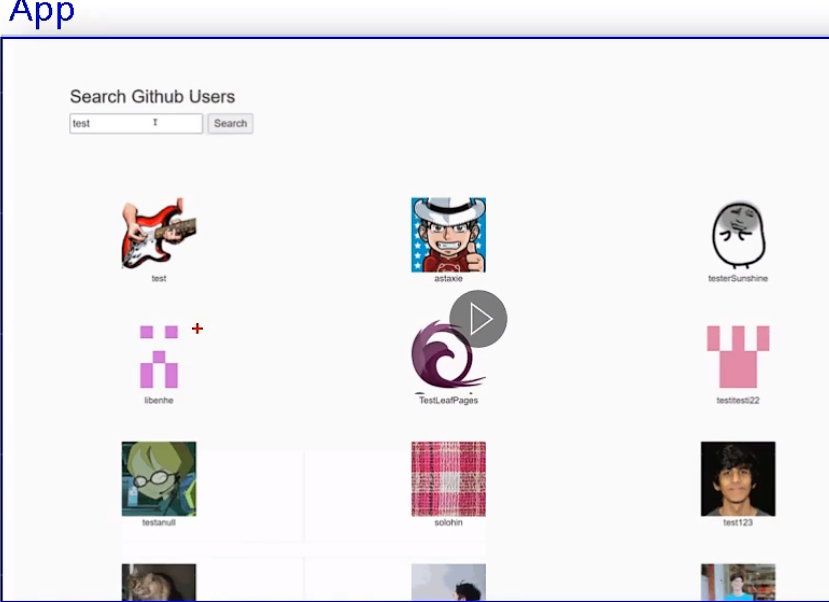Select the astaxie cartoon avatar
Image resolution: width=829 pixels, height=602 pixels.
pyautogui.click(x=448, y=235)
